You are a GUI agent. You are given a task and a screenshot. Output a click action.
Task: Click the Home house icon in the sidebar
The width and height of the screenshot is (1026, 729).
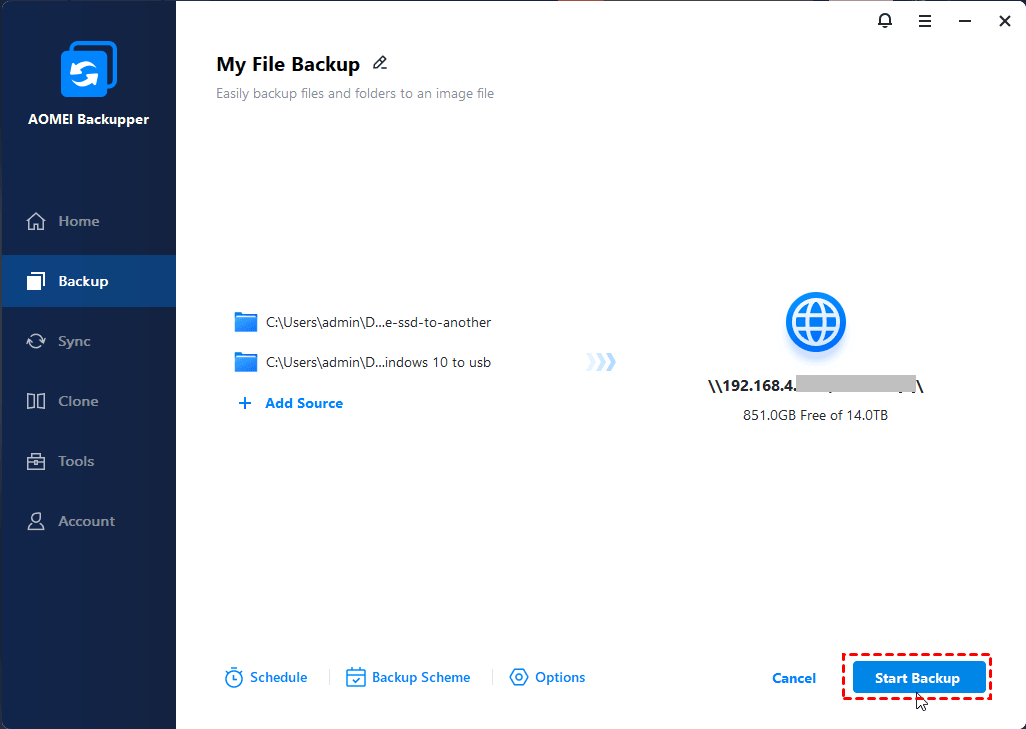[x=36, y=221]
